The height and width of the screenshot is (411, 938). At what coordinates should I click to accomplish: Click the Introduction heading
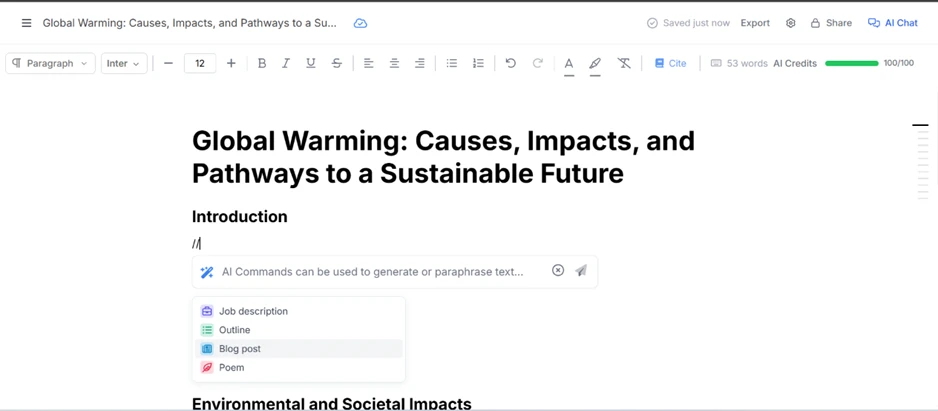[239, 217]
